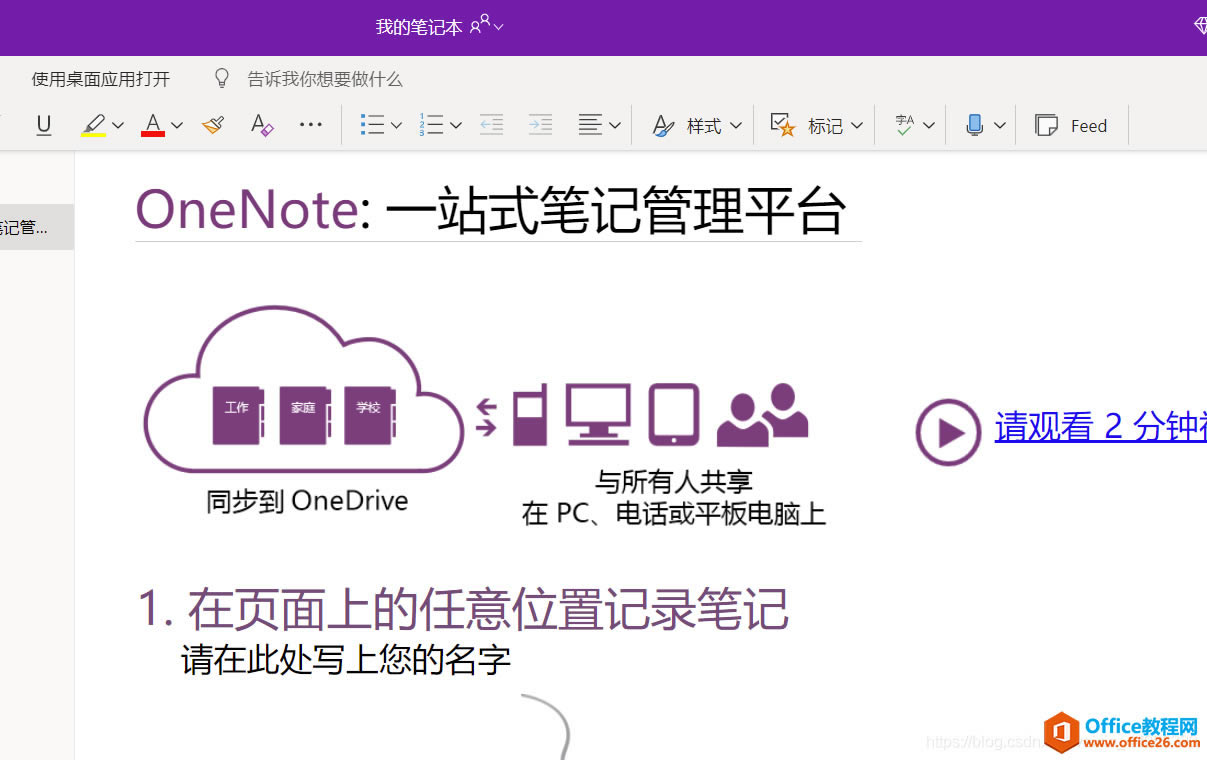Increase the paragraph indent
The height and width of the screenshot is (760, 1207).
[540, 125]
